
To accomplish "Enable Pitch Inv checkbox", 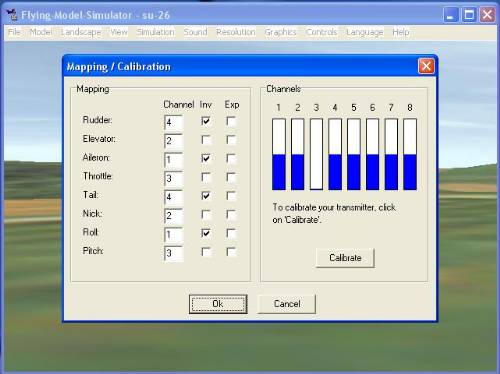I will (206, 252).
